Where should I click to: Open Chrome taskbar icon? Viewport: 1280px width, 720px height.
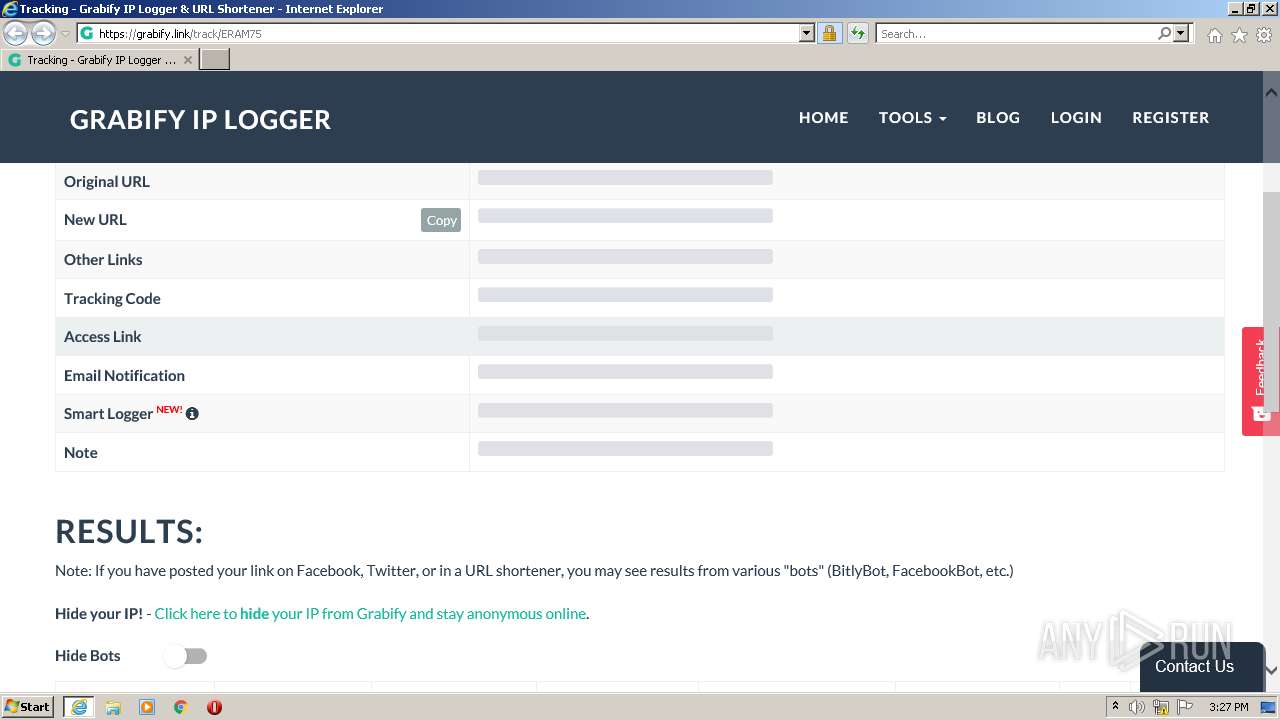(x=181, y=707)
